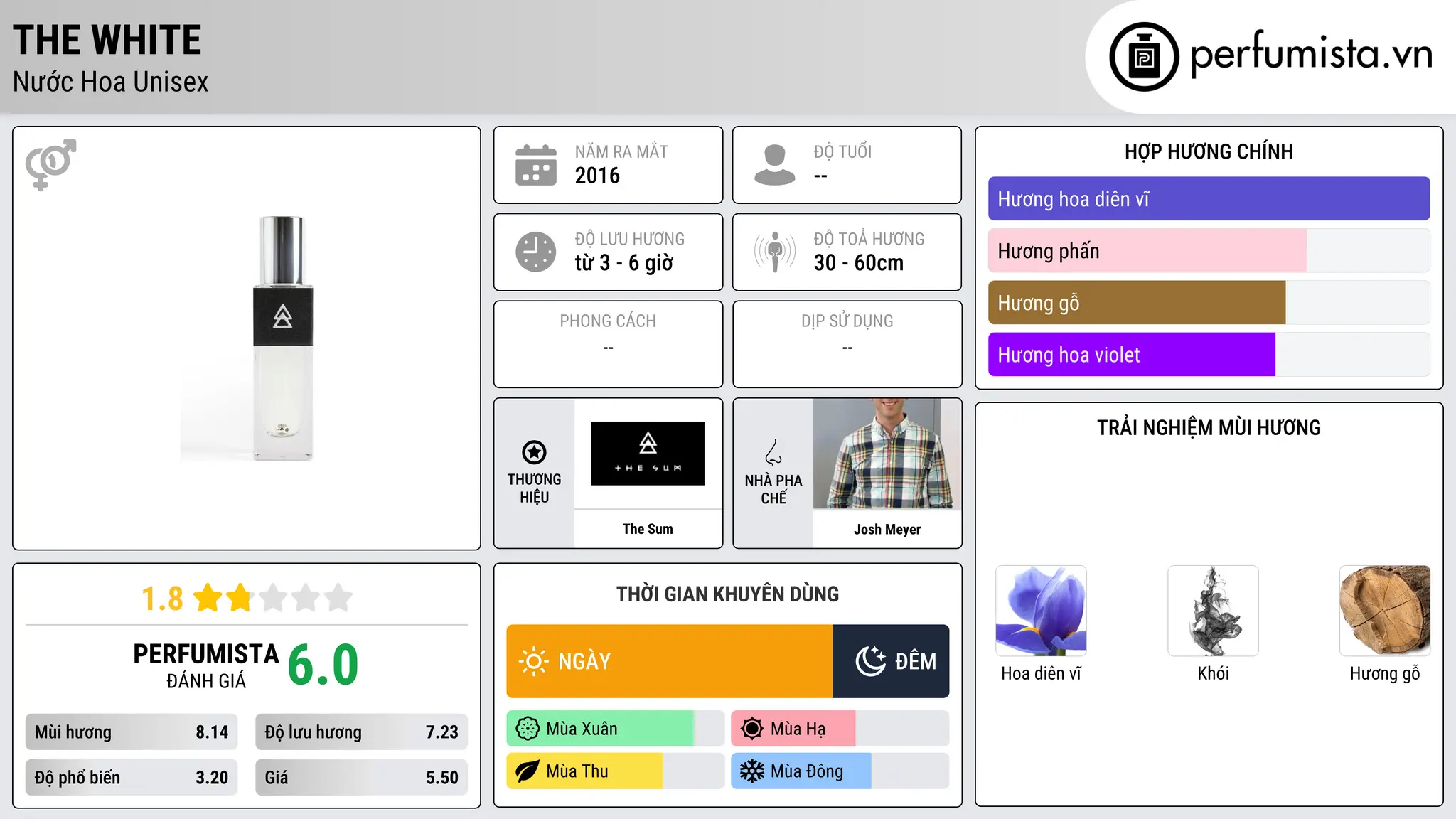Click the Josh Meyer perfumer photo

click(887, 454)
